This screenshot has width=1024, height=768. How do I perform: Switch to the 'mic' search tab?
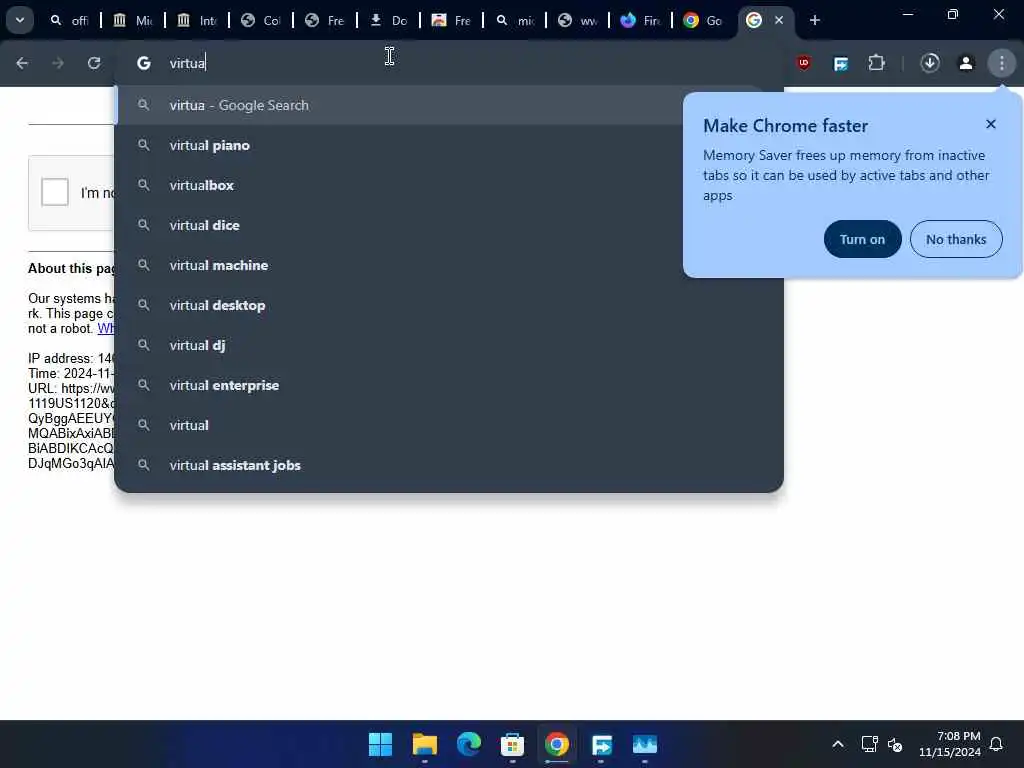(515, 20)
